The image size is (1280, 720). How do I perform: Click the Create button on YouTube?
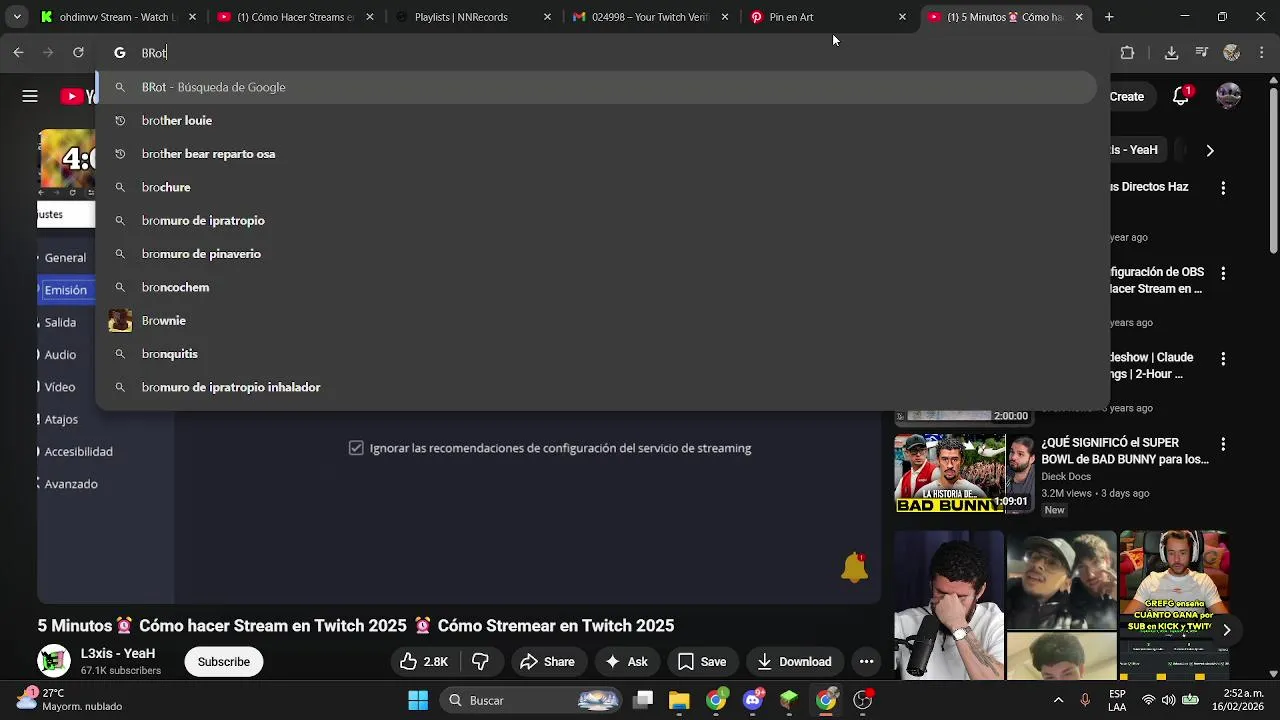[1127, 96]
